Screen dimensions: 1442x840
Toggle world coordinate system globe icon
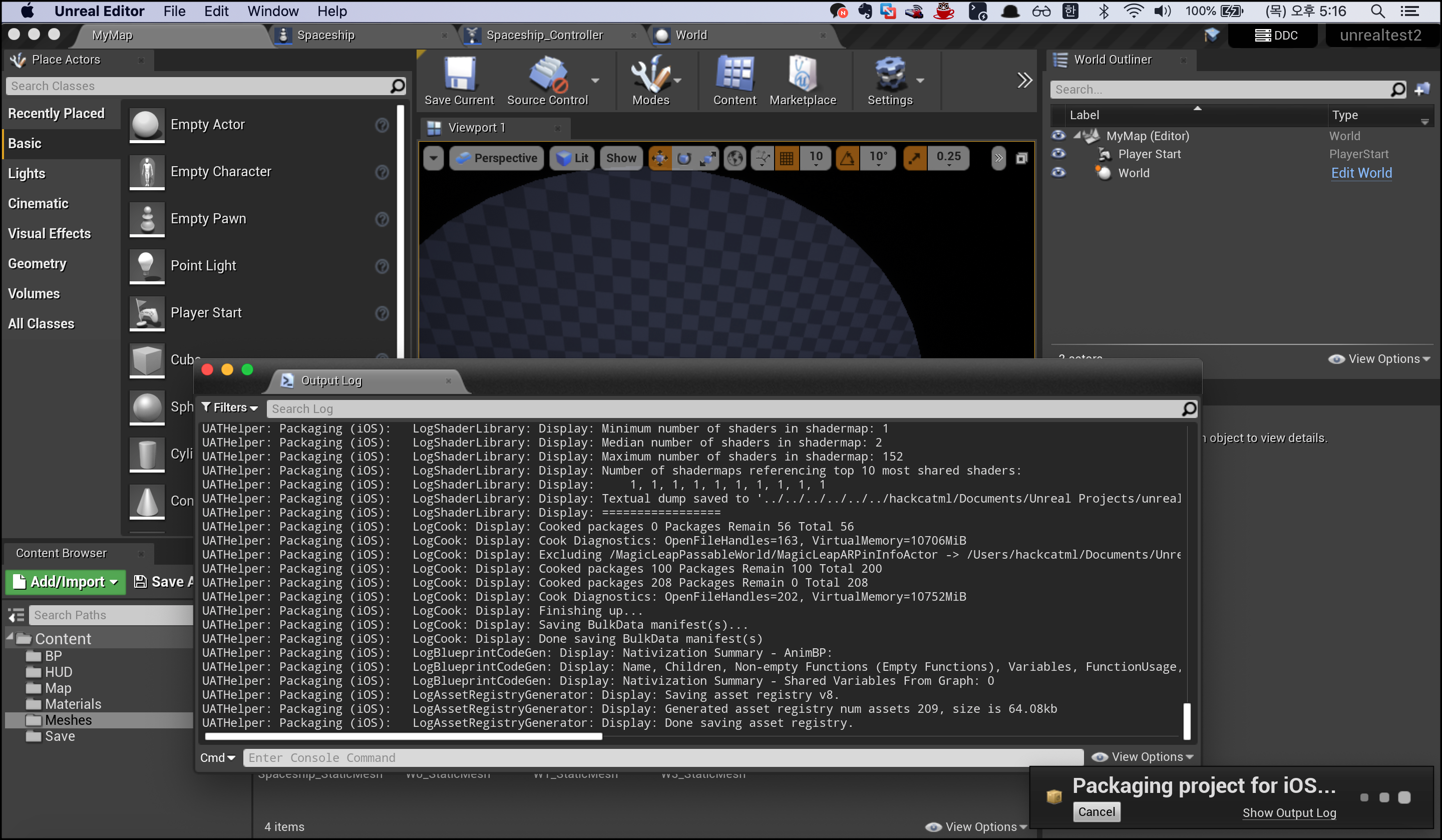tap(735, 159)
